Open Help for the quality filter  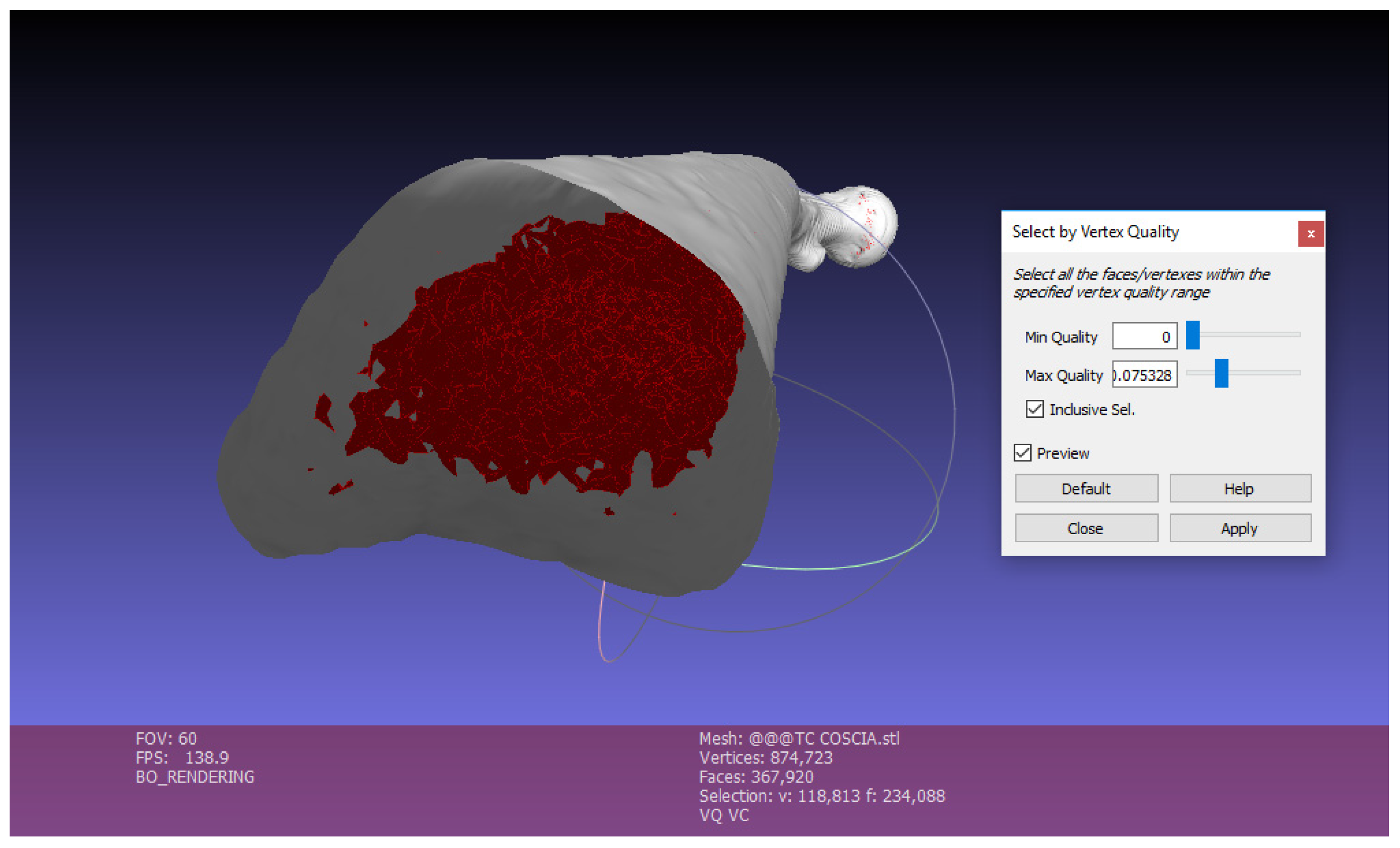1240,488
